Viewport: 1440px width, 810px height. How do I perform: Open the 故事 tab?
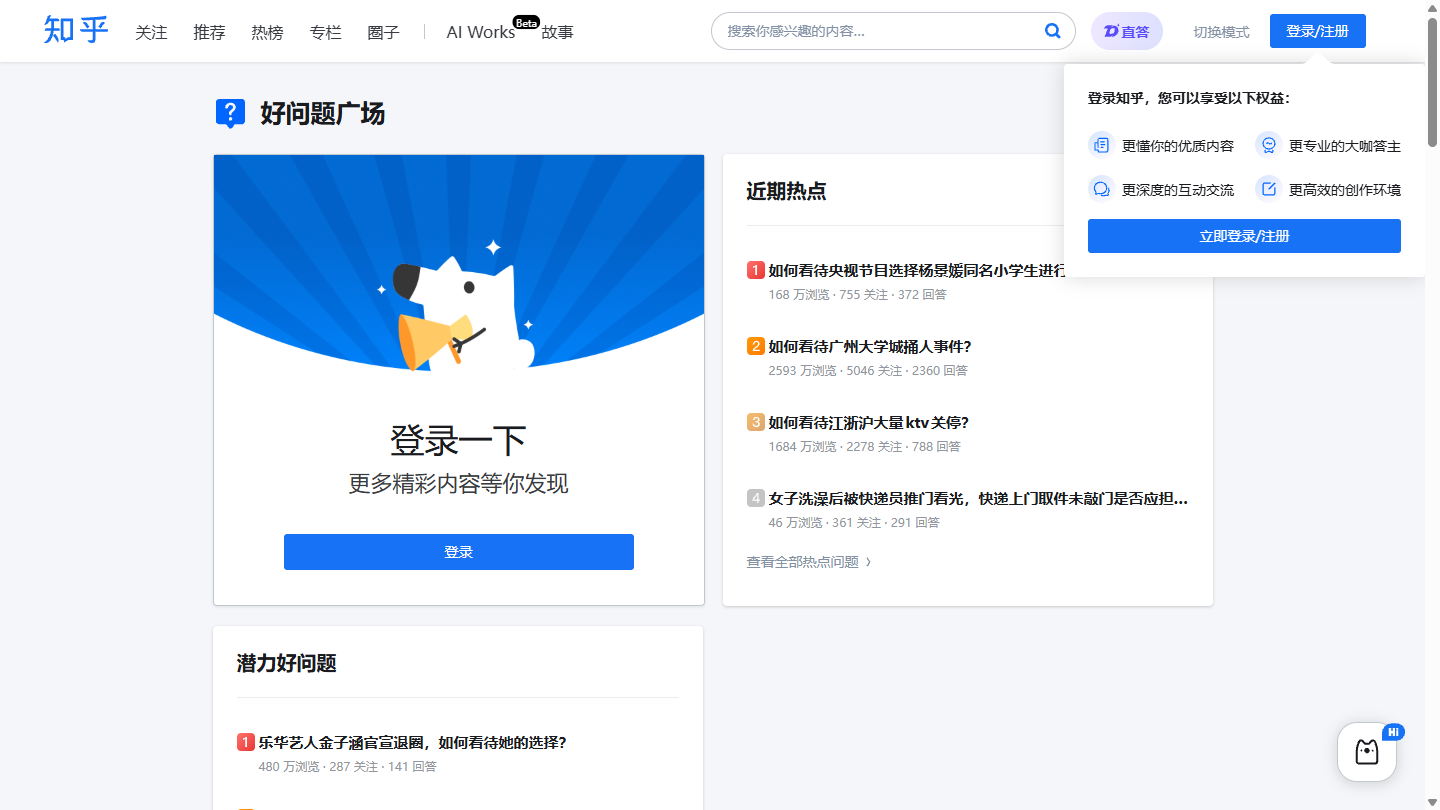click(557, 32)
